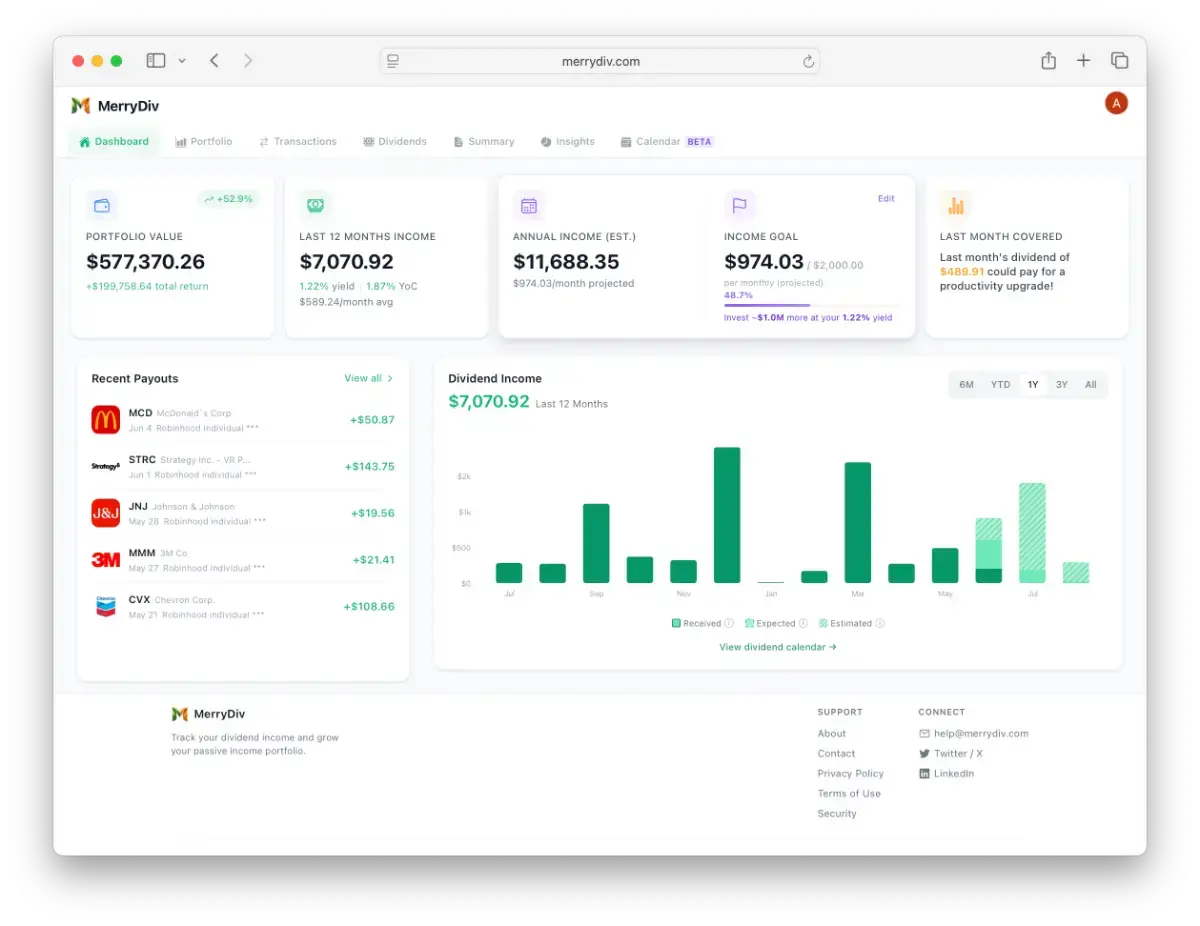This screenshot has width=1200, height=926.
Task: Select the 6M chart range
Action: pyautogui.click(x=966, y=385)
